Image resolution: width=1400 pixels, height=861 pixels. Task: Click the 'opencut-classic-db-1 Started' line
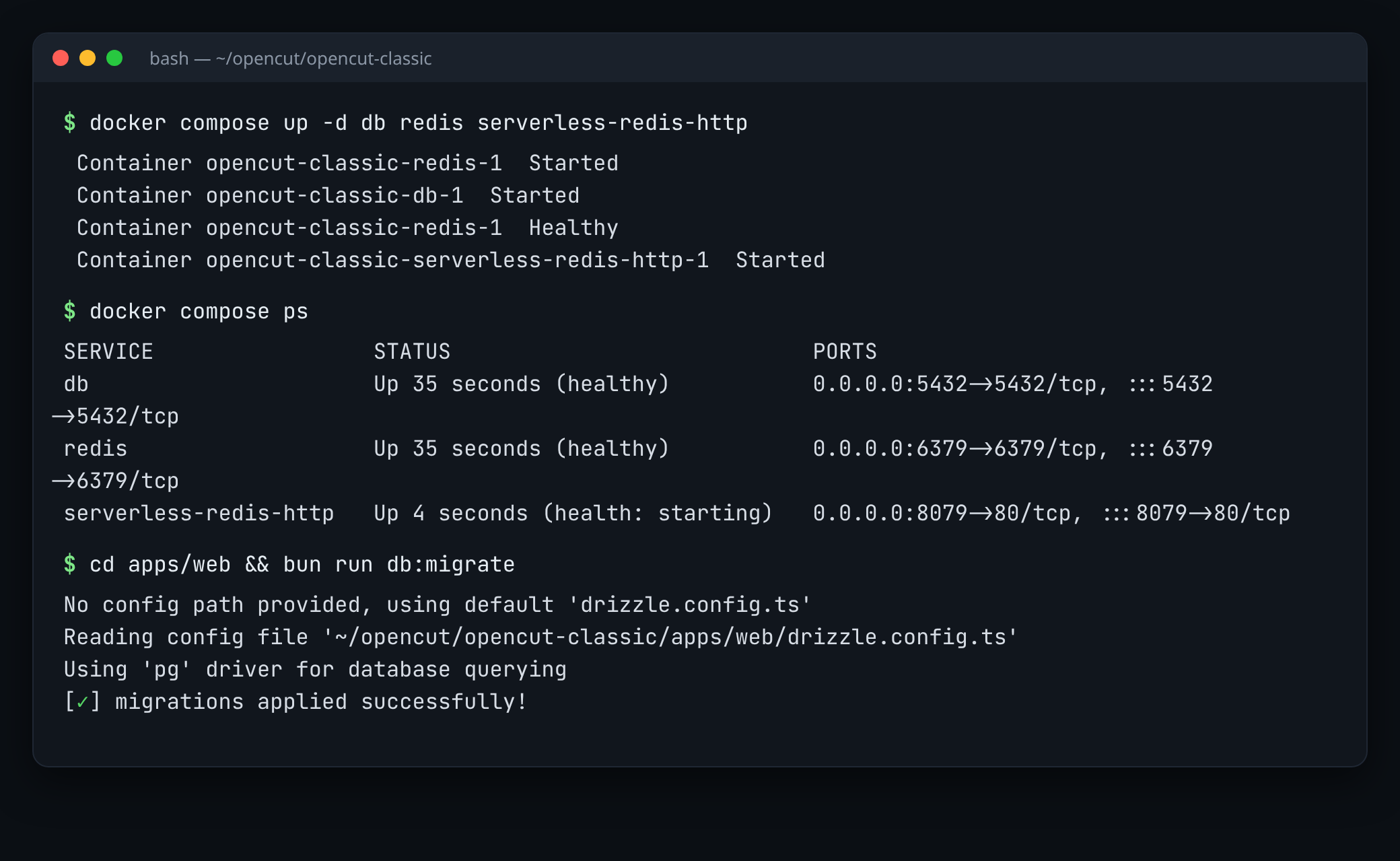pyautogui.click(x=328, y=195)
